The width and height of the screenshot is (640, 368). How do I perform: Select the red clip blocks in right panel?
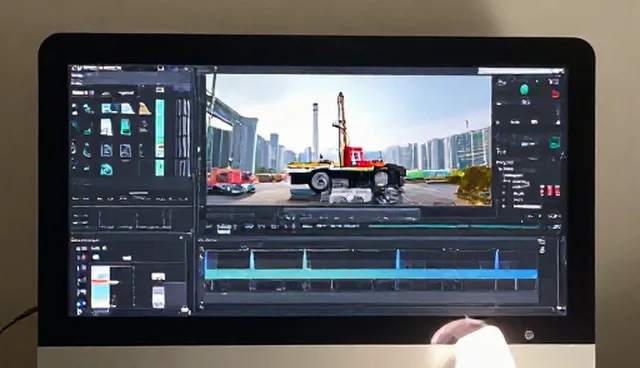549,191
